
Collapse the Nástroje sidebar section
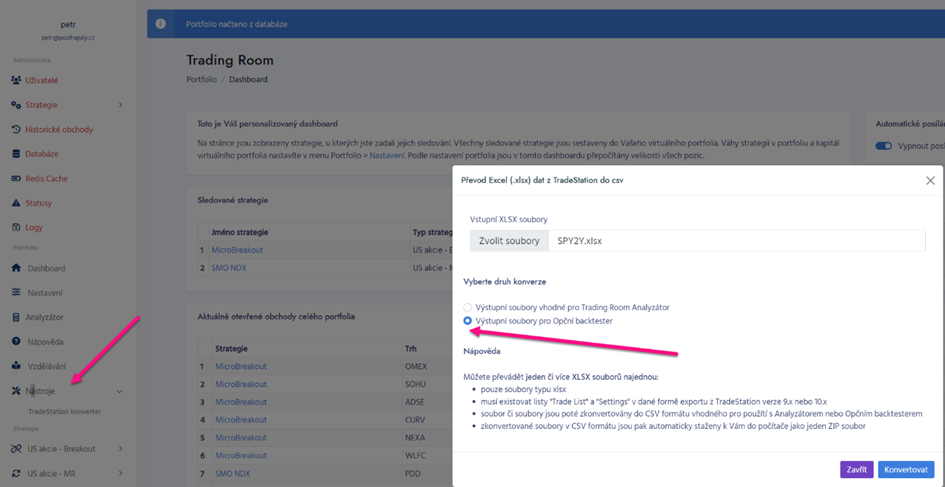point(120,391)
